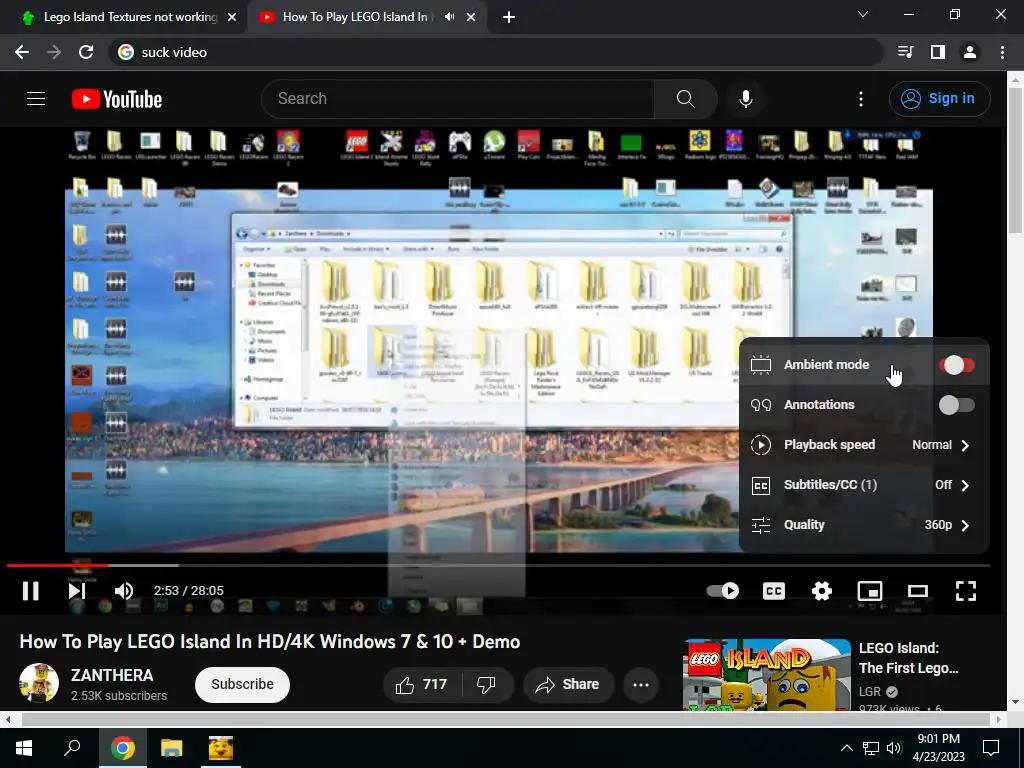
Task: Skip to the next video
Action: (77, 590)
